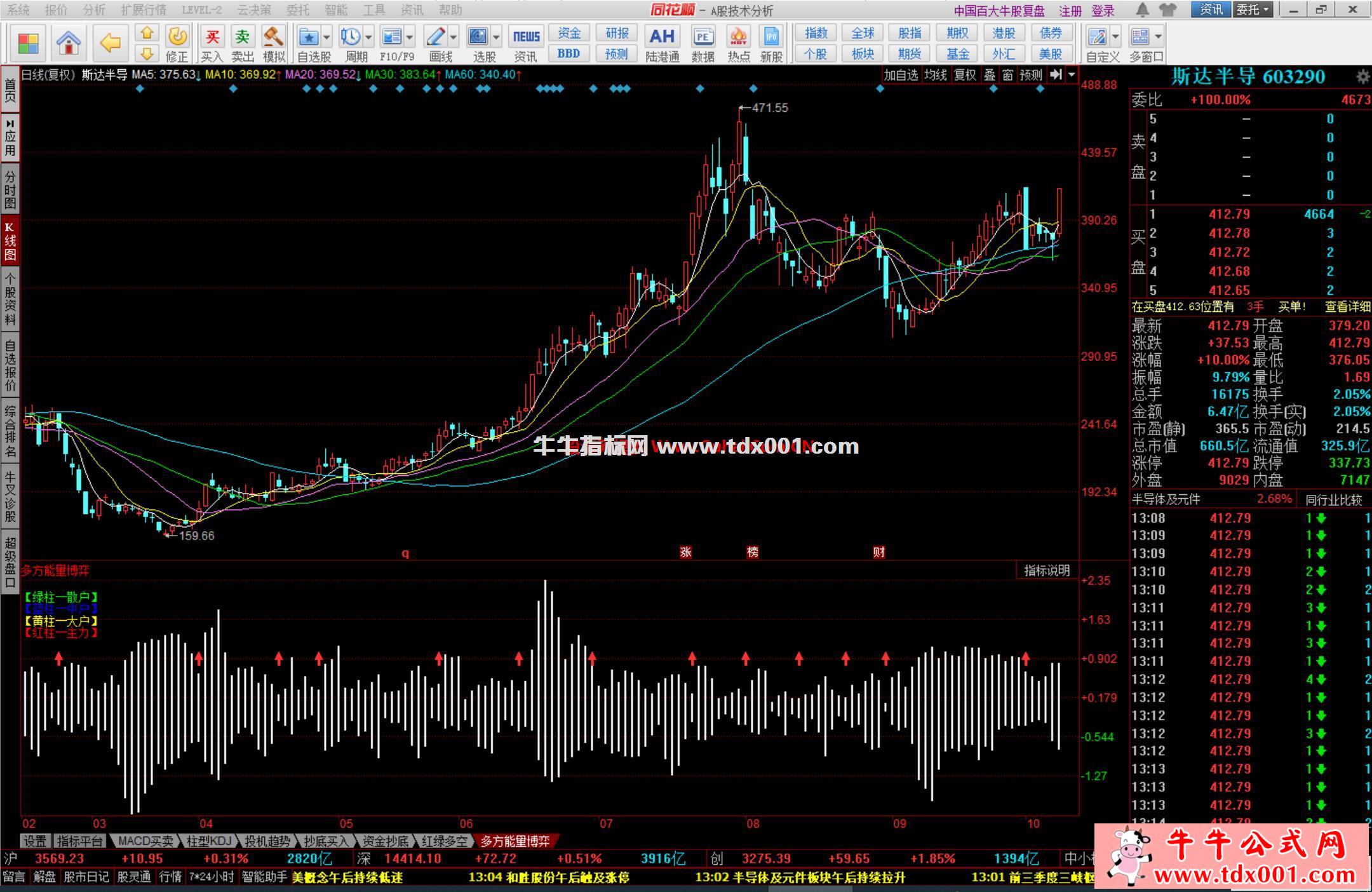Click the 选股 stock picker icon
Viewport: 1372px width, 892px height.
point(478,37)
